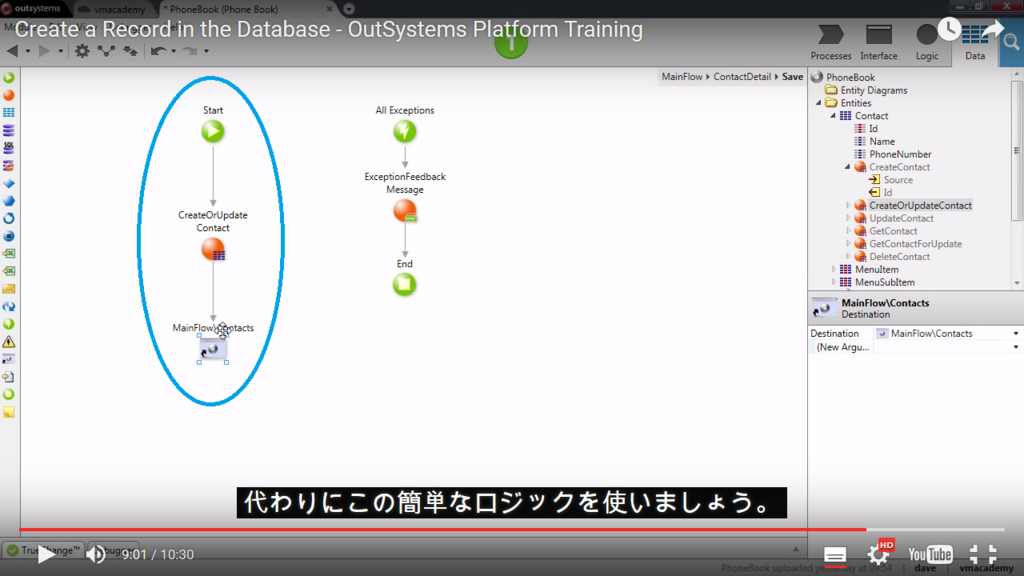1024x576 pixels.
Task: Click the redo arrow in toolbar
Action: (x=189, y=51)
